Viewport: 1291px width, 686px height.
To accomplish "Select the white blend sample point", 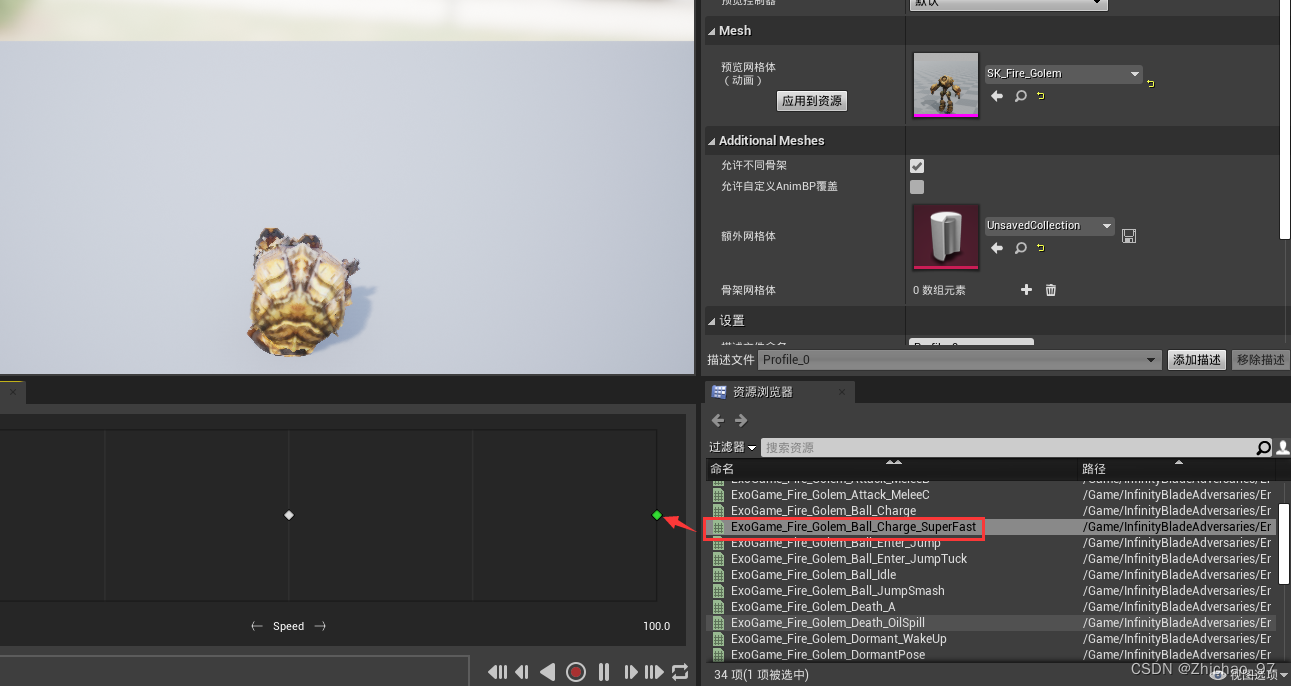I will pos(289,515).
